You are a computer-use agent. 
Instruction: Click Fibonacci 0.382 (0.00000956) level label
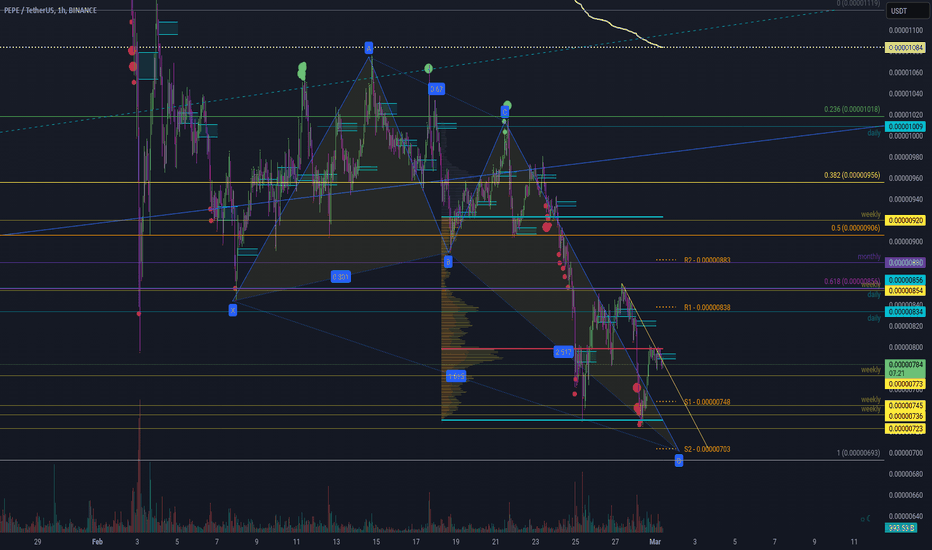(x=852, y=175)
